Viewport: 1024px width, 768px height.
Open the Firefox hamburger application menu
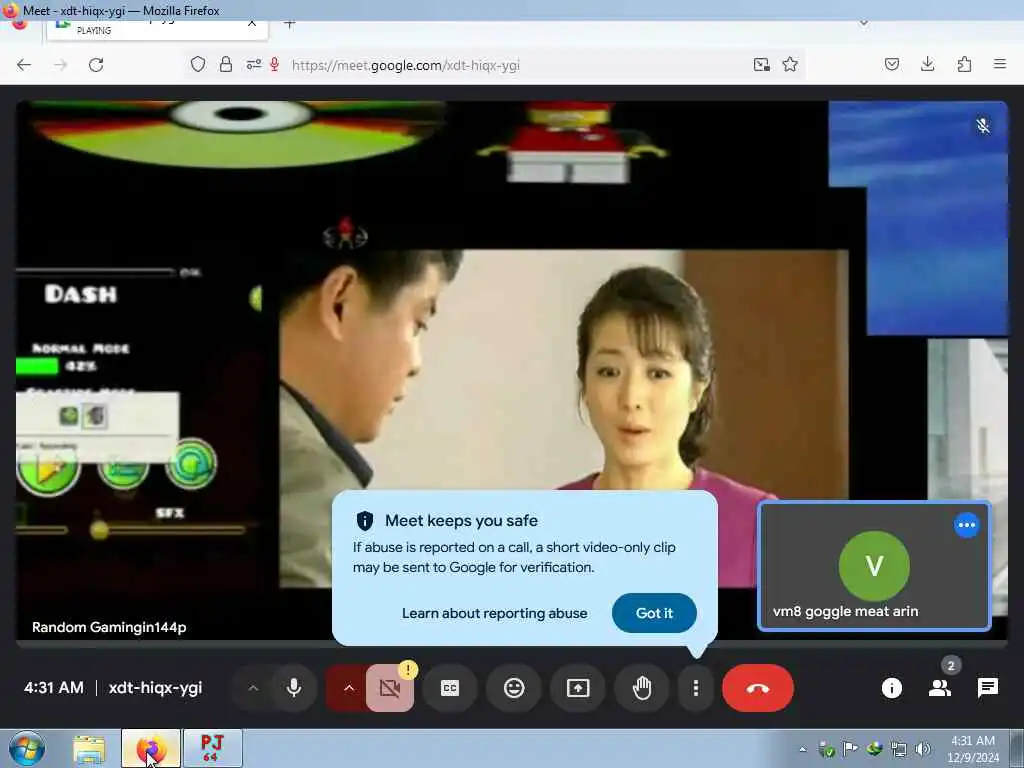(x=1000, y=65)
